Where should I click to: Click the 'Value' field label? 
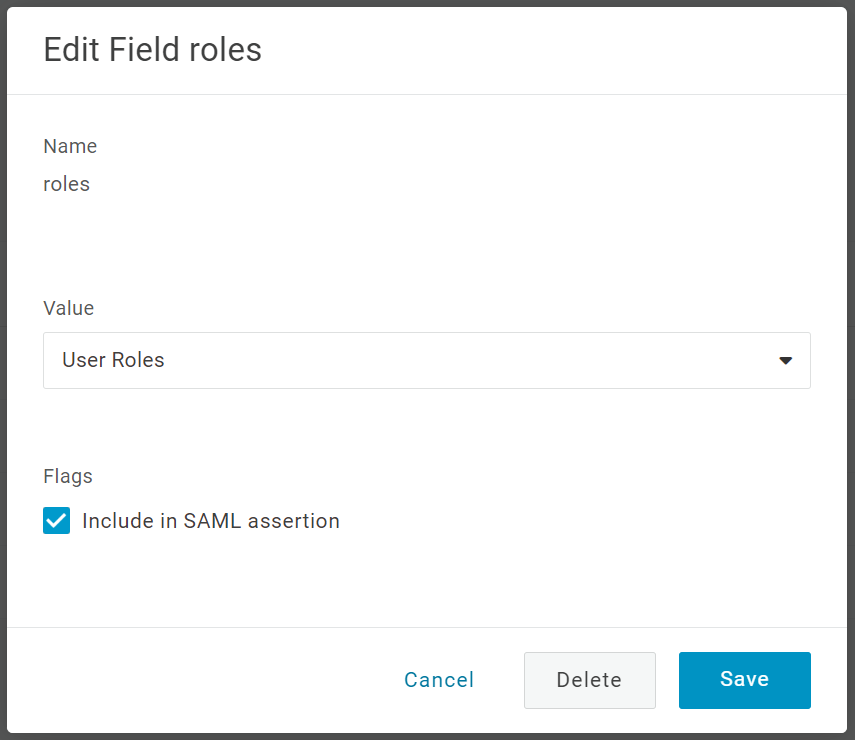tap(68, 308)
